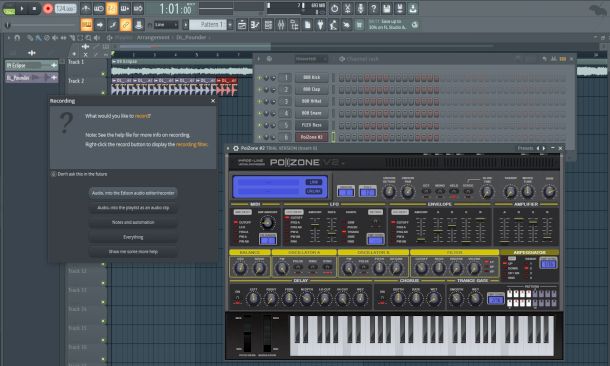The height and width of the screenshot is (366, 610).
Task: Click the PoiZone pitch wheel
Action: point(247,334)
